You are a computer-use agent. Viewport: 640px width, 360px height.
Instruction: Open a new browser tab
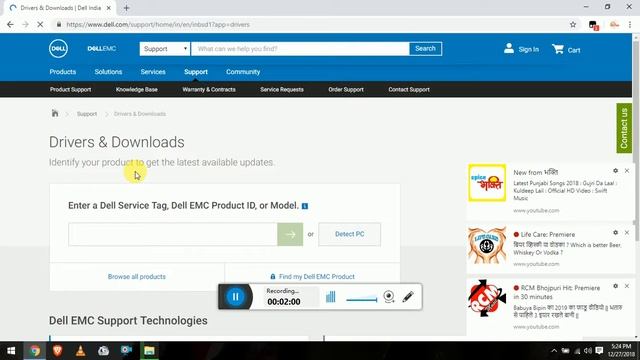(127, 8)
